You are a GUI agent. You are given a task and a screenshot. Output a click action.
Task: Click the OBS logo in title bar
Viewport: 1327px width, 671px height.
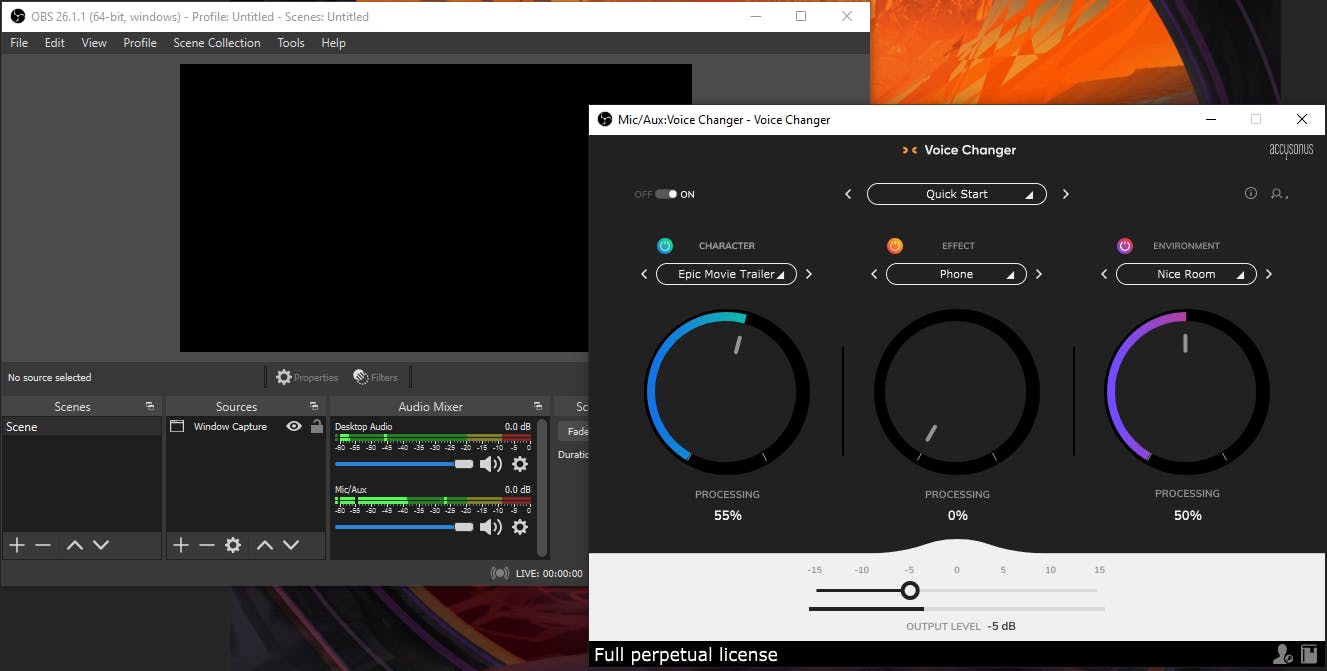click(17, 16)
